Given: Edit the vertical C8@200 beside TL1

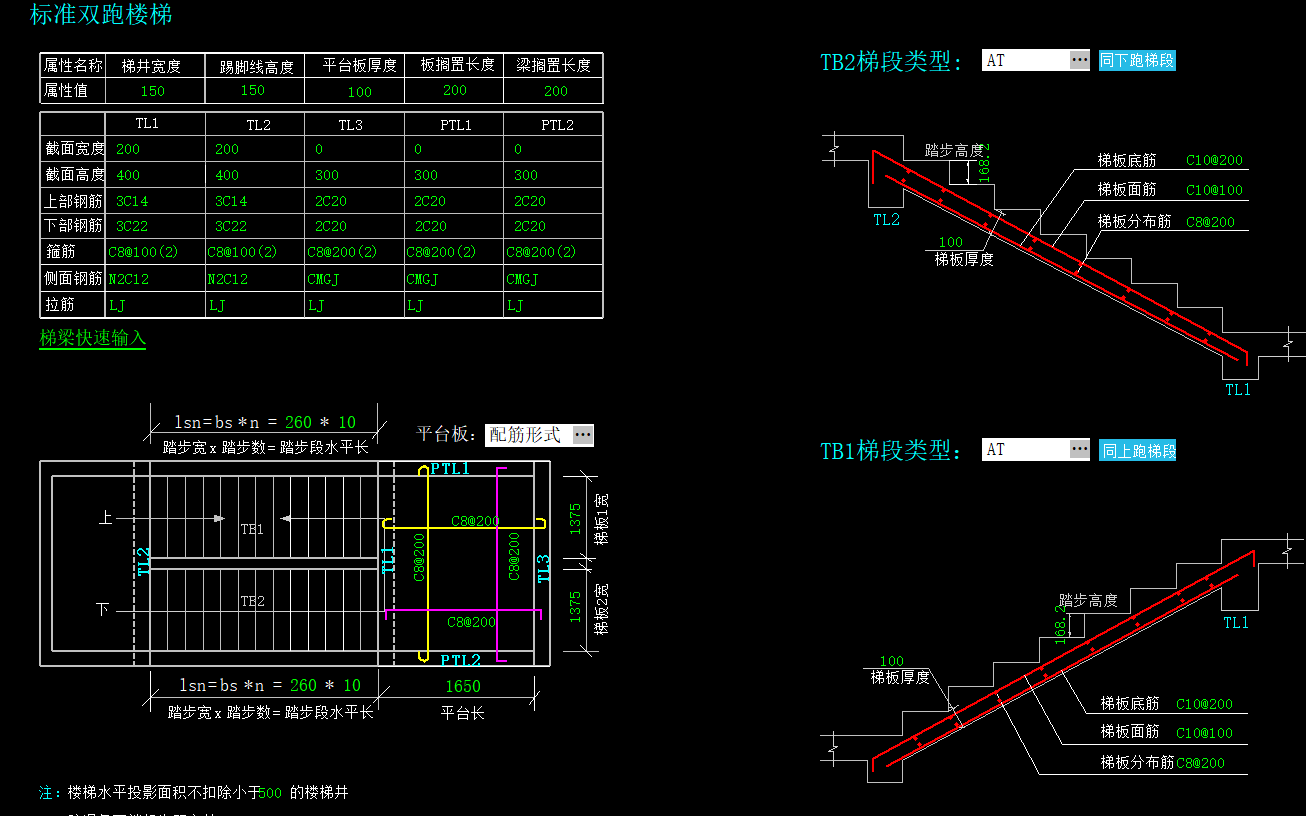Looking at the screenshot, I should pyautogui.click(x=420, y=556).
